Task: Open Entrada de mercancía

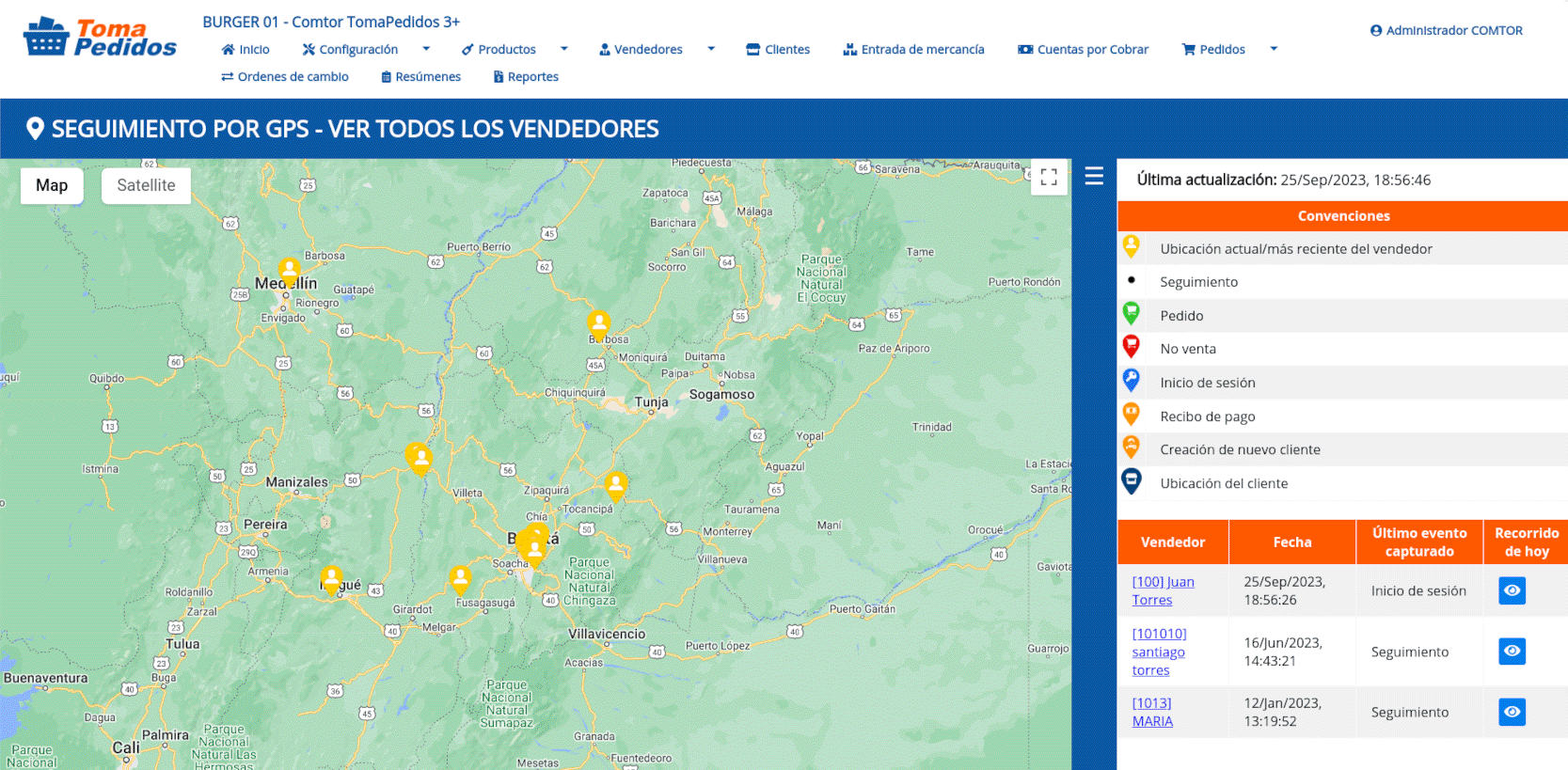Action: pyautogui.click(x=914, y=50)
